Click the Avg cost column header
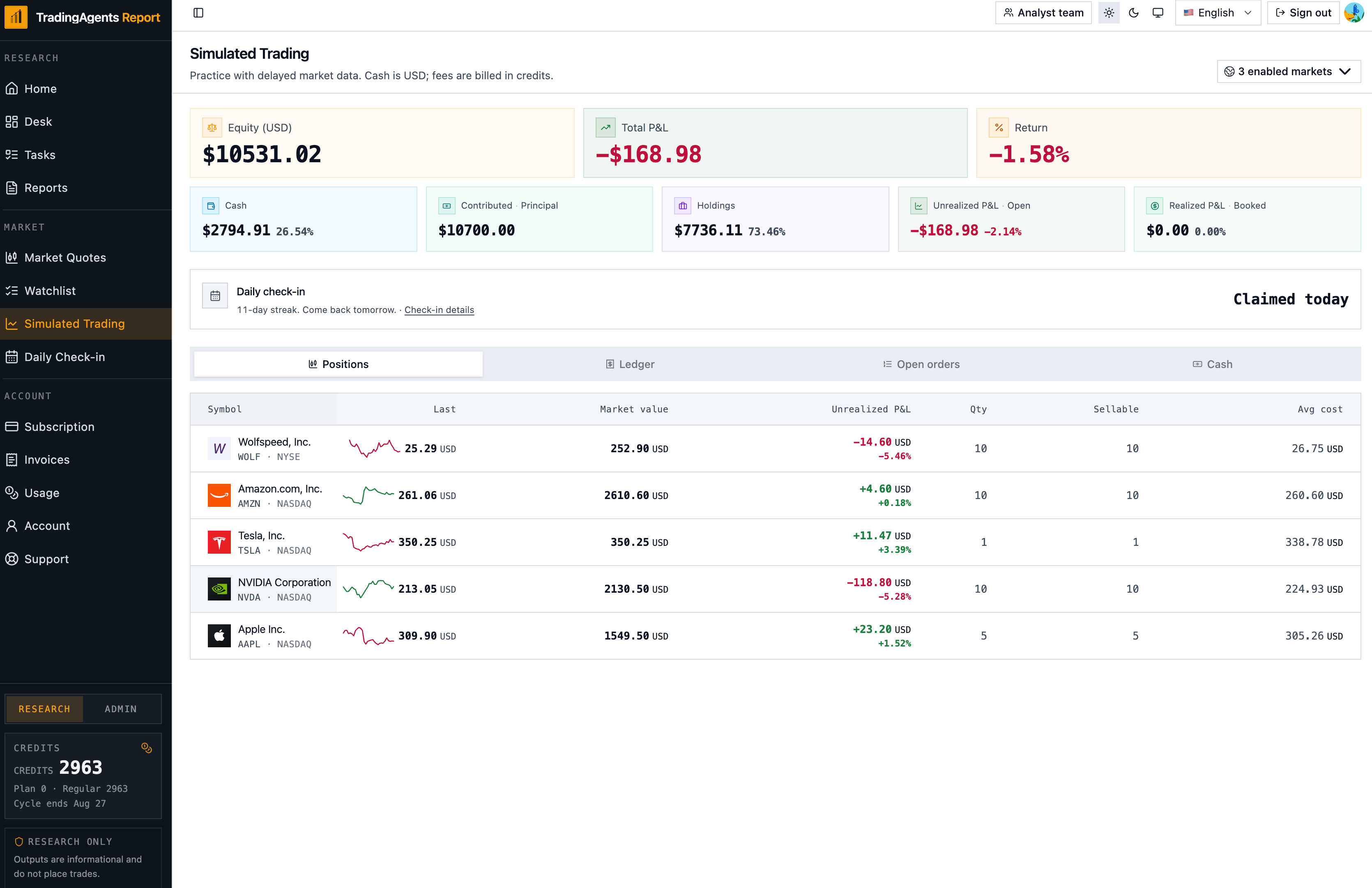This screenshot has width=1372, height=888. click(1320, 409)
